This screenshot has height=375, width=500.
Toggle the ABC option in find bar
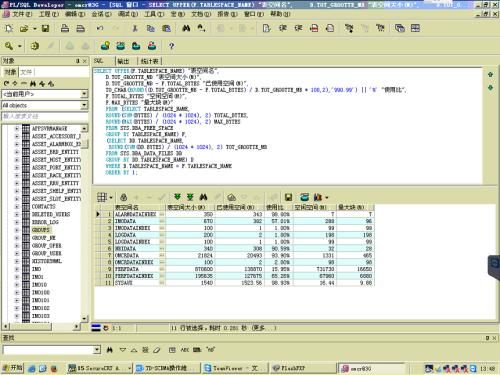(x=184, y=350)
